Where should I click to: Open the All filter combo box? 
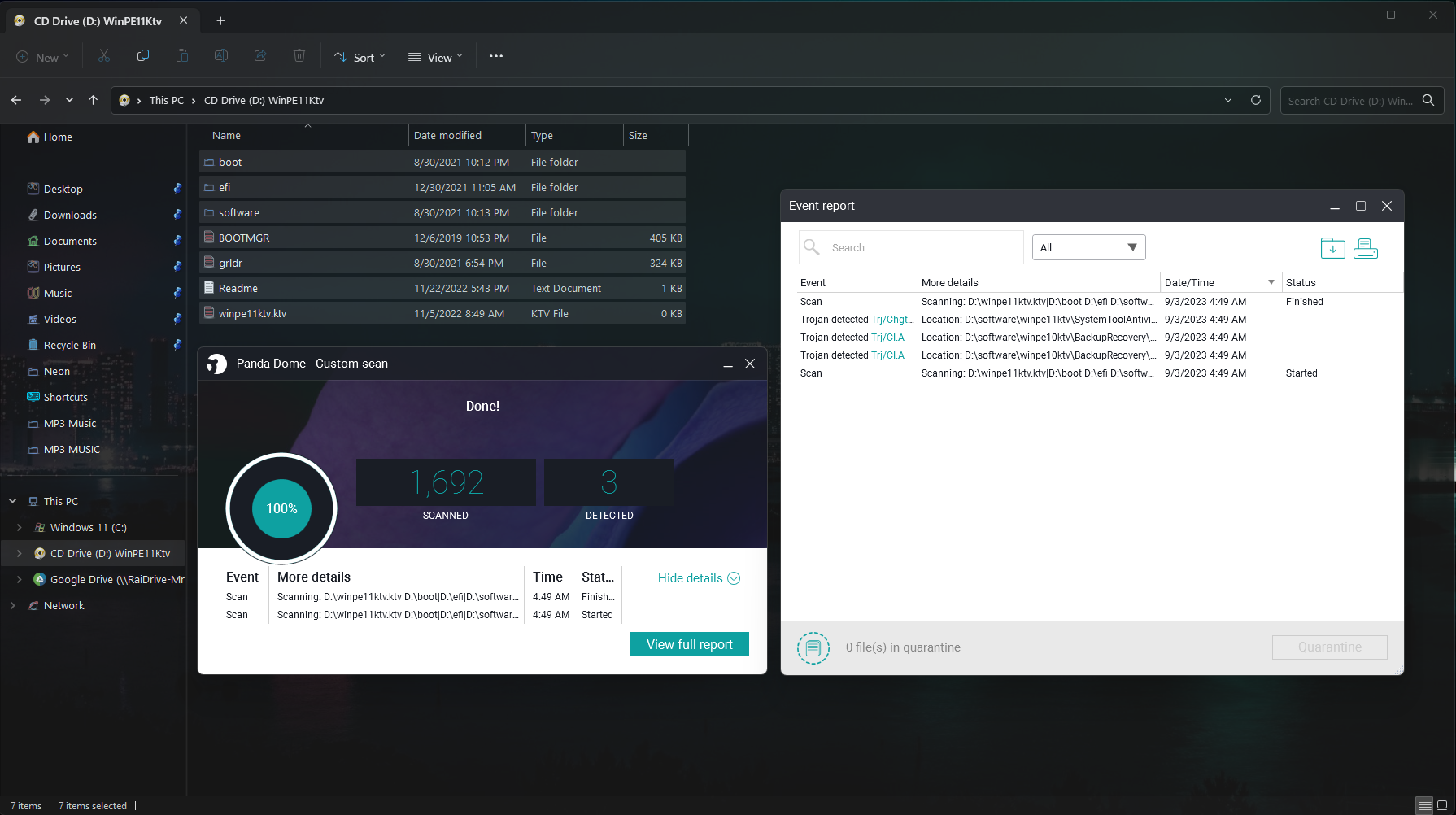click(x=1088, y=247)
